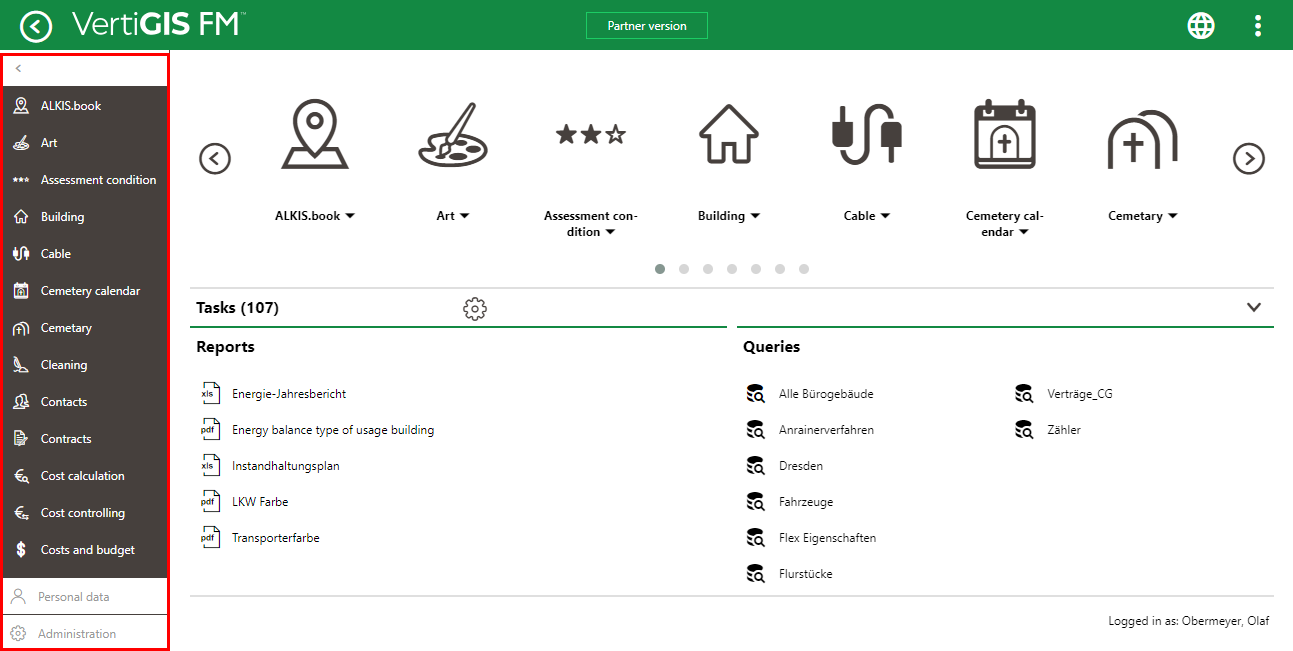The image size is (1293, 651).
Task: Go to next carousel page arrow
Action: (x=1248, y=158)
